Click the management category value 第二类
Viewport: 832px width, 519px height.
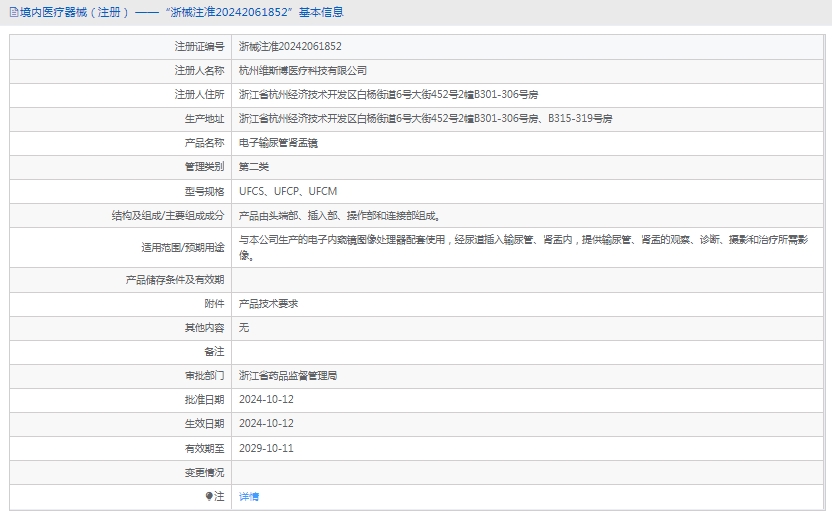tap(254, 166)
